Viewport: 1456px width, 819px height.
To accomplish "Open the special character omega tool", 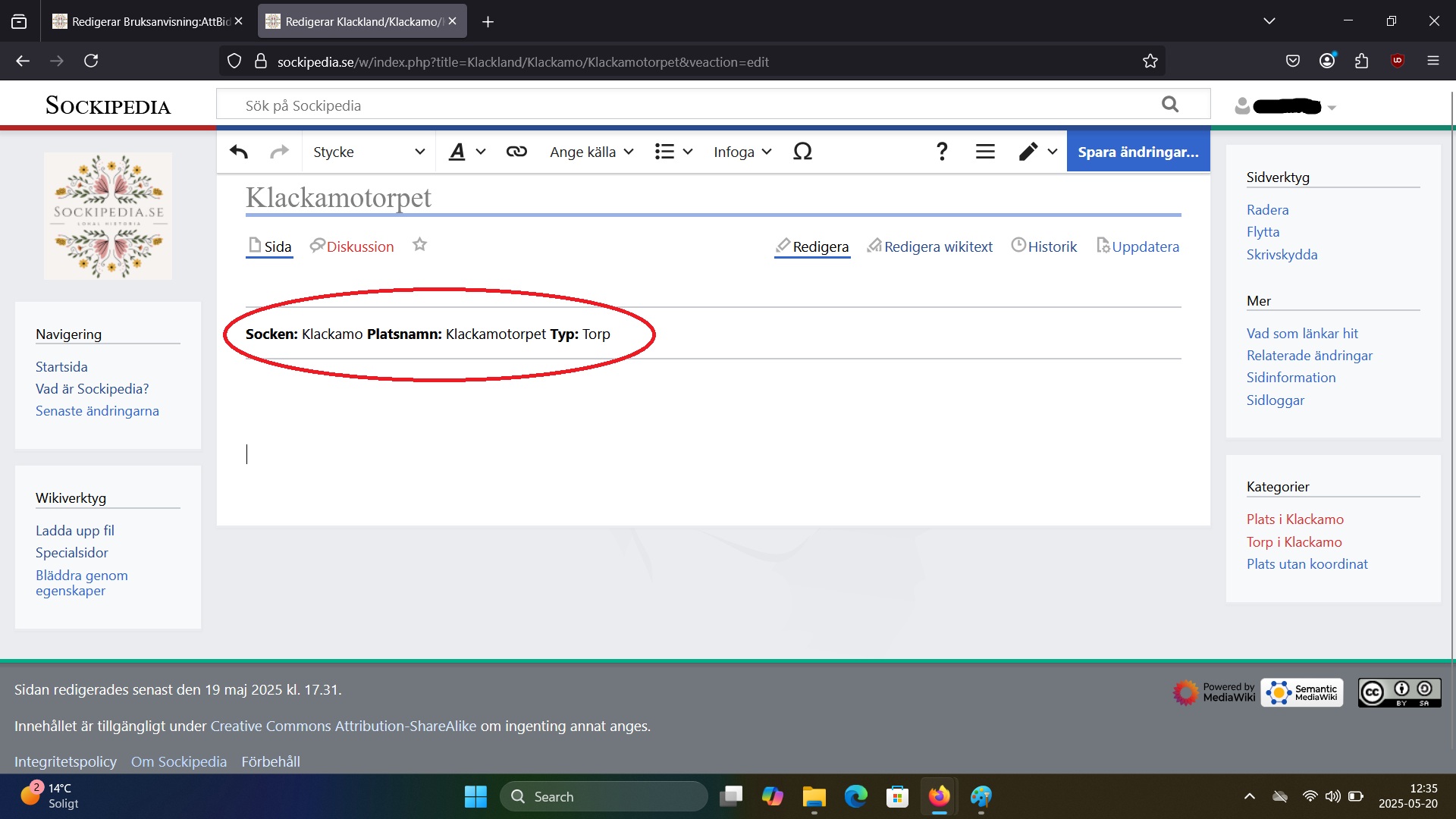I will coord(802,152).
